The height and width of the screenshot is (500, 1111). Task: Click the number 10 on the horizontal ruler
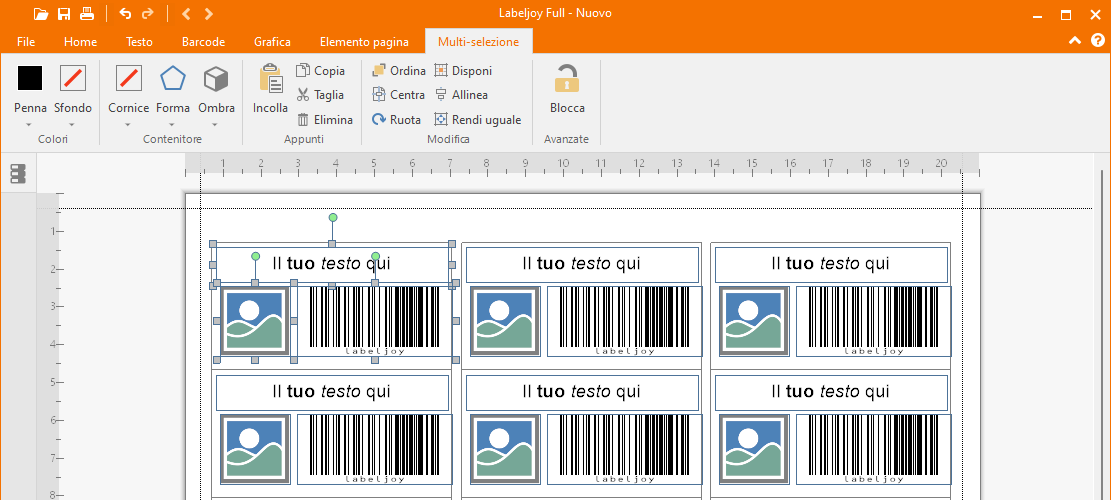(x=563, y=163)
